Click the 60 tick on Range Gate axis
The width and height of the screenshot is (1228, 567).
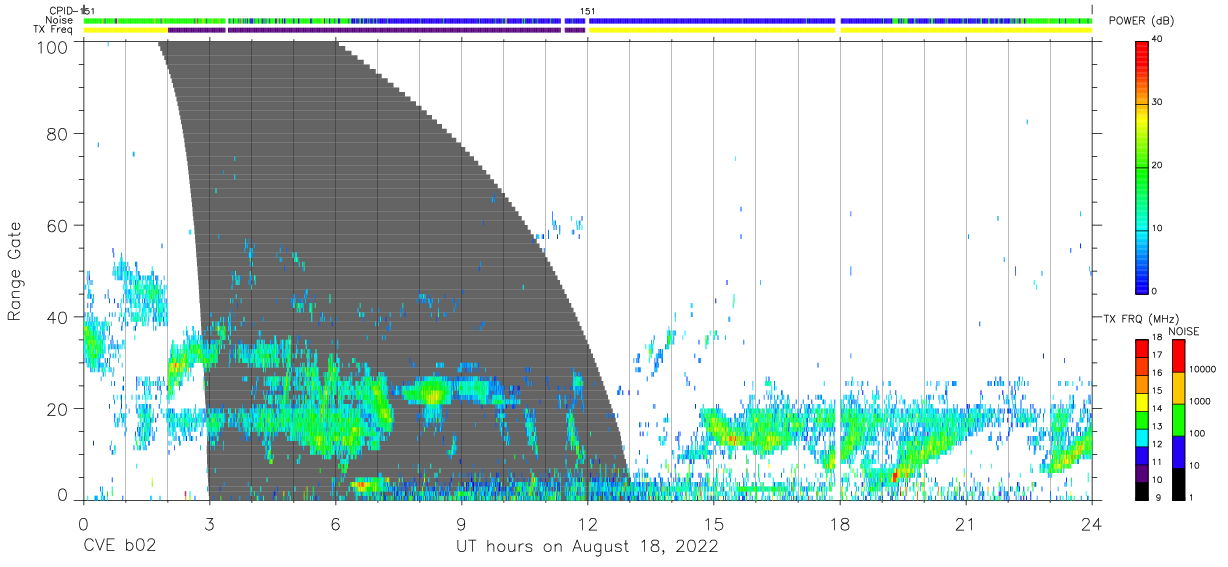(57, 225)
